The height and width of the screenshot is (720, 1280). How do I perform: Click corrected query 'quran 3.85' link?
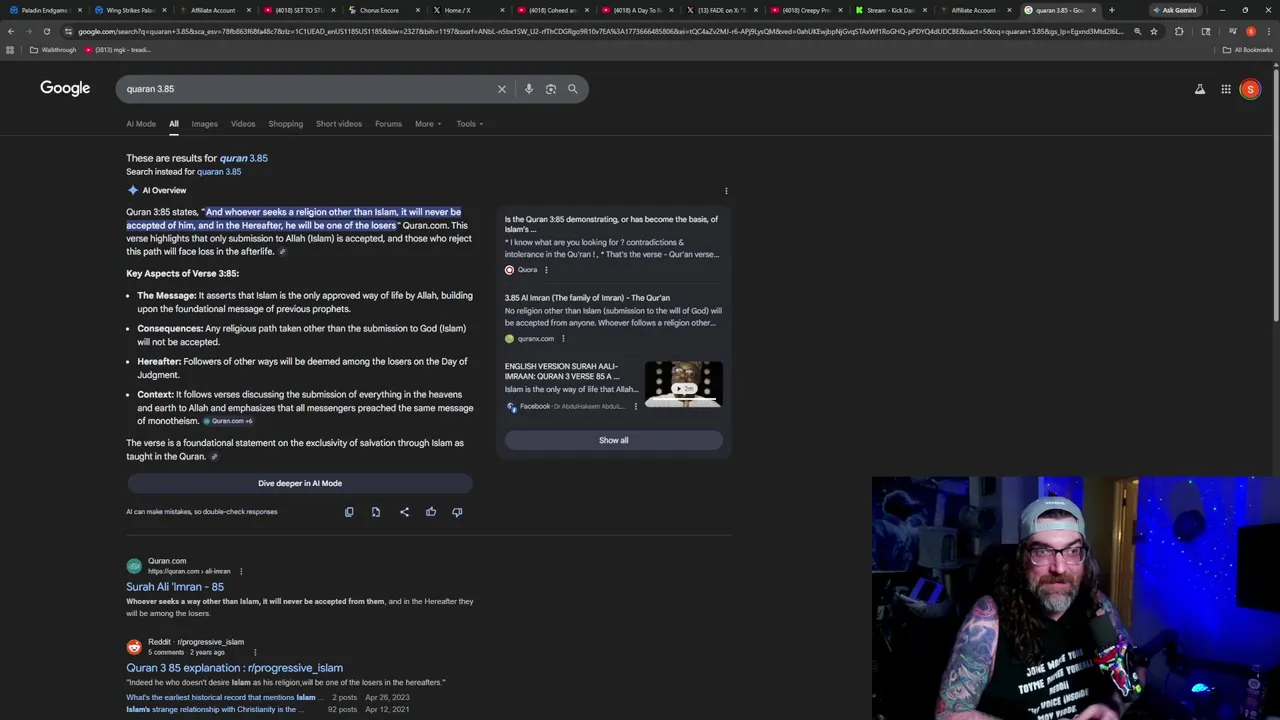click(x=244, y=158)
